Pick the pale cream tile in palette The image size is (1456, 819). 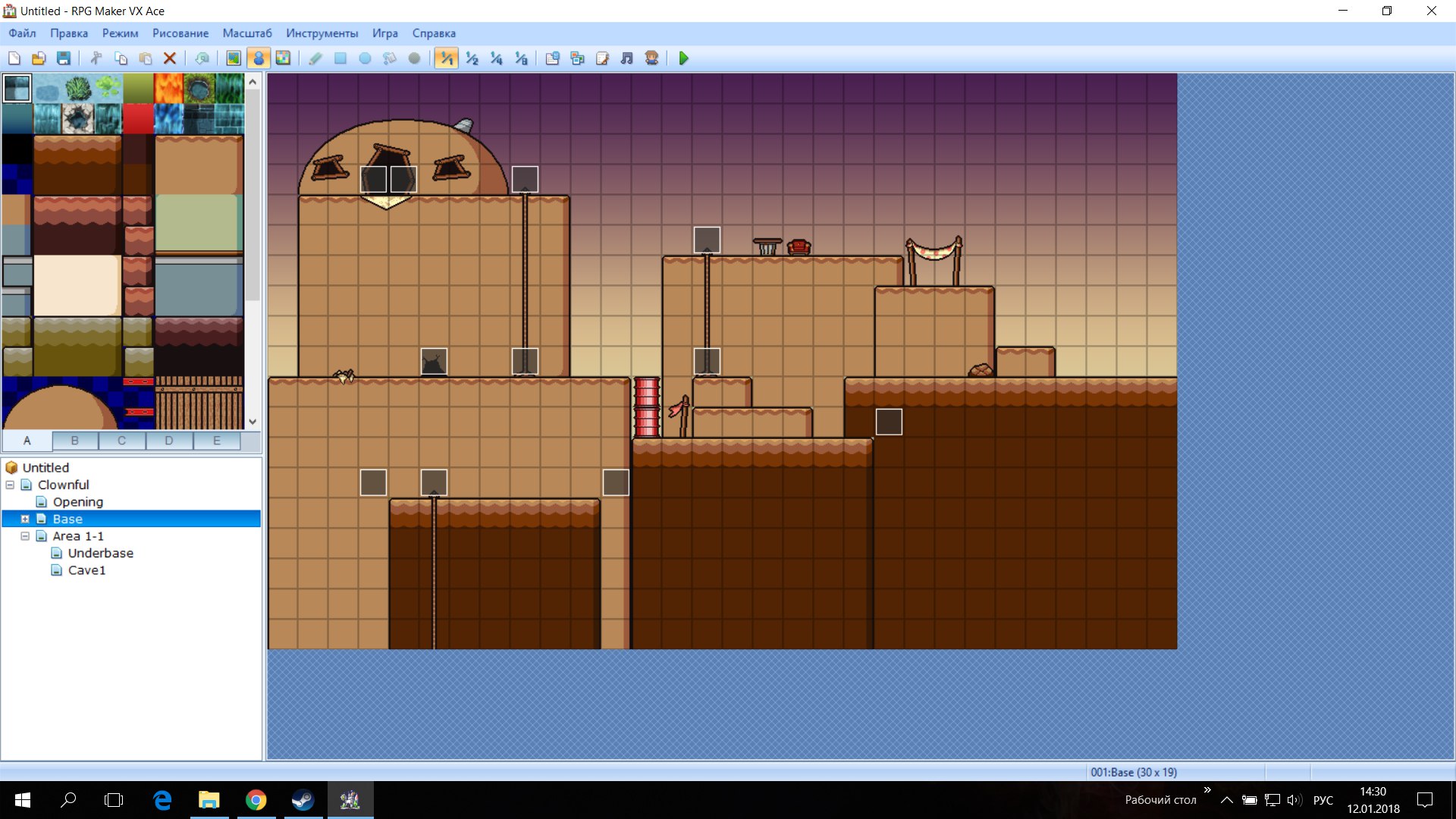77,285
